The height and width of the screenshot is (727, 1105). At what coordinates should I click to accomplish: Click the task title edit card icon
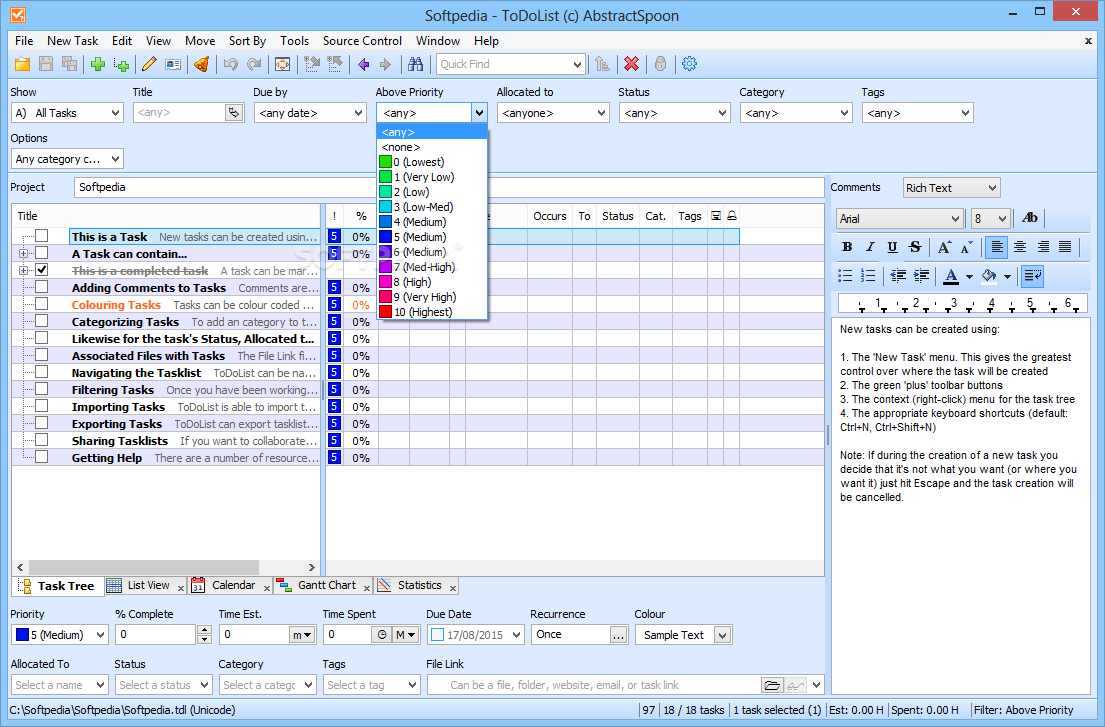pyautogui.click(x=173, y=64)
